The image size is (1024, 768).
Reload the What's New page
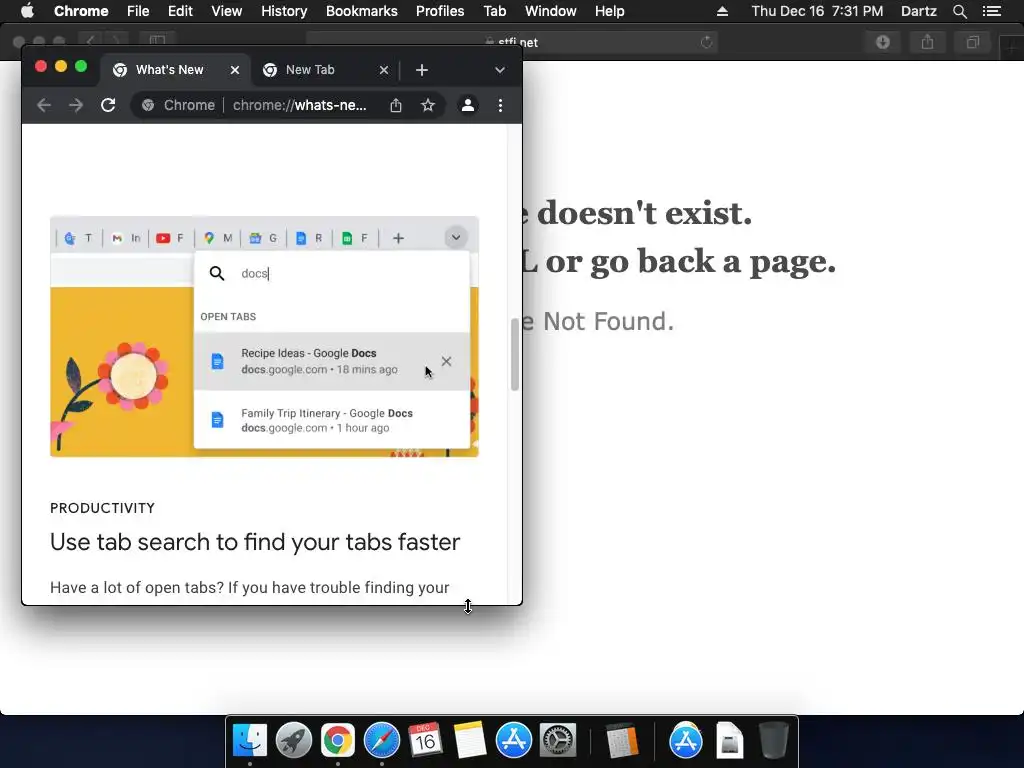tap(108, 105)
